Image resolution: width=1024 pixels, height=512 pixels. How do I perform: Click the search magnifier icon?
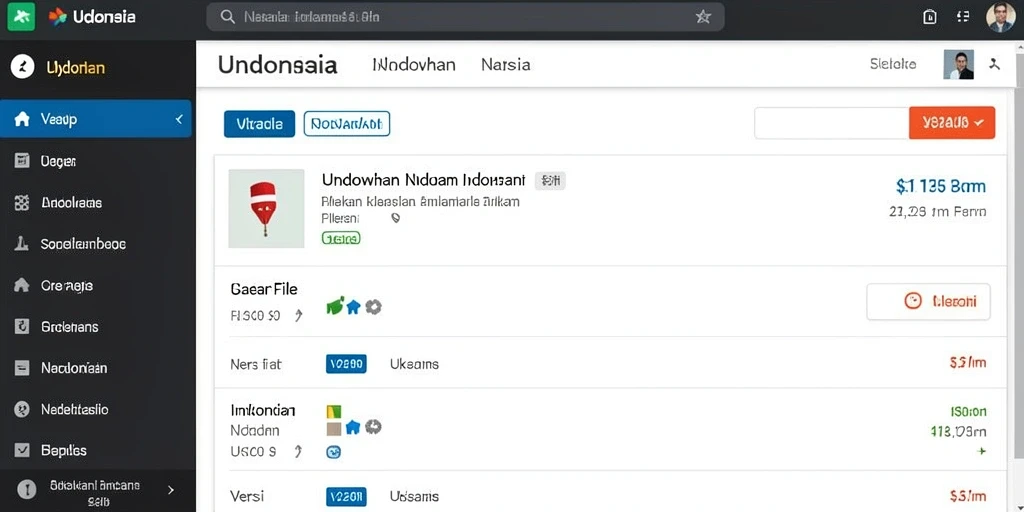point(227,17)
